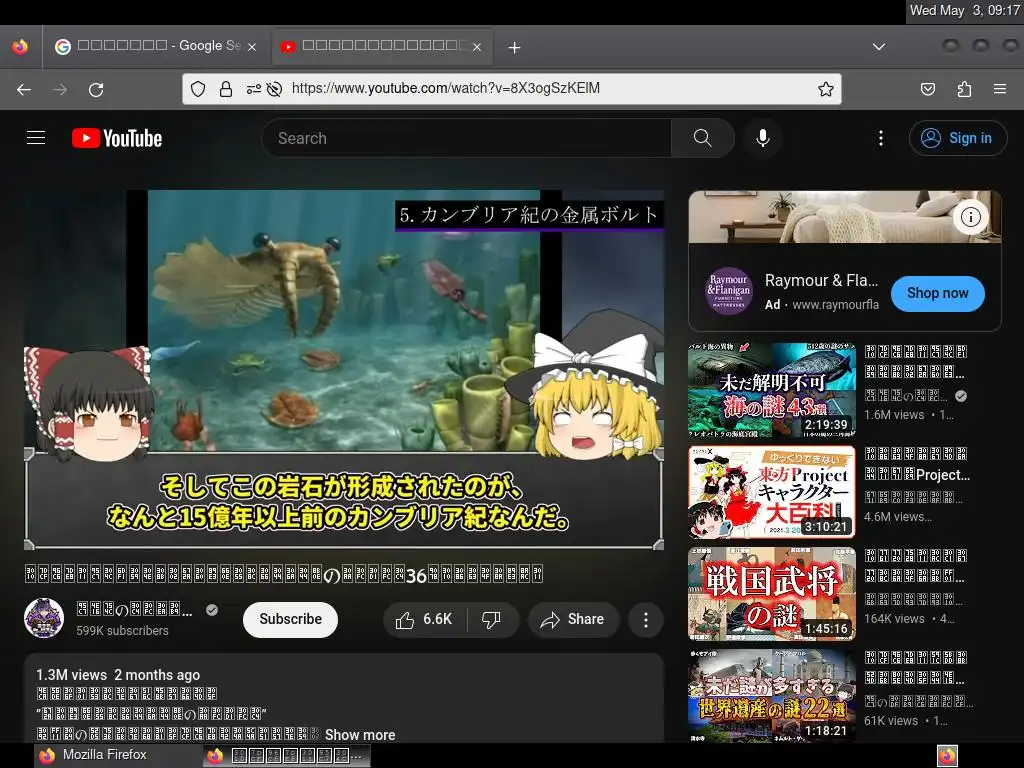The image size is (1024, 768).
Task: Click the Firefox tray icon at bottom right
Action: [x=947, y=756]
